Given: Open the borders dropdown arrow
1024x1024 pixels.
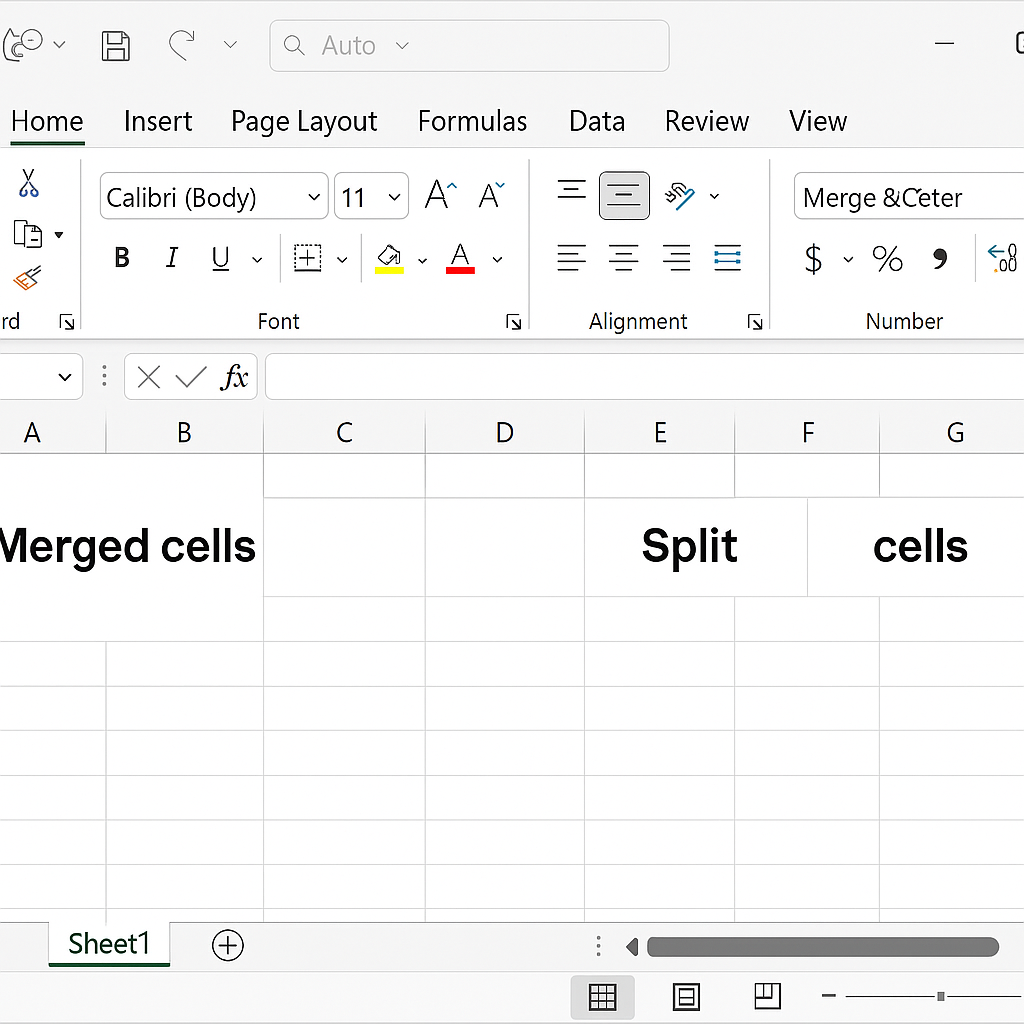Looking at the screenshot, I should coord(342,260).
